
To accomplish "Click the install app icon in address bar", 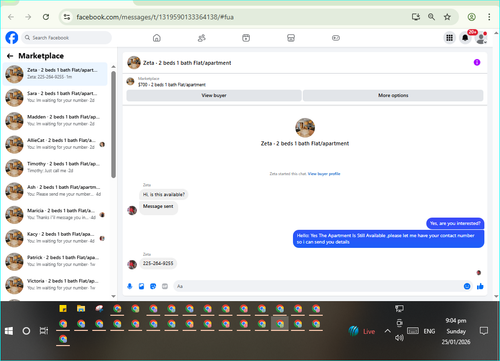I will tap(416, 17).
